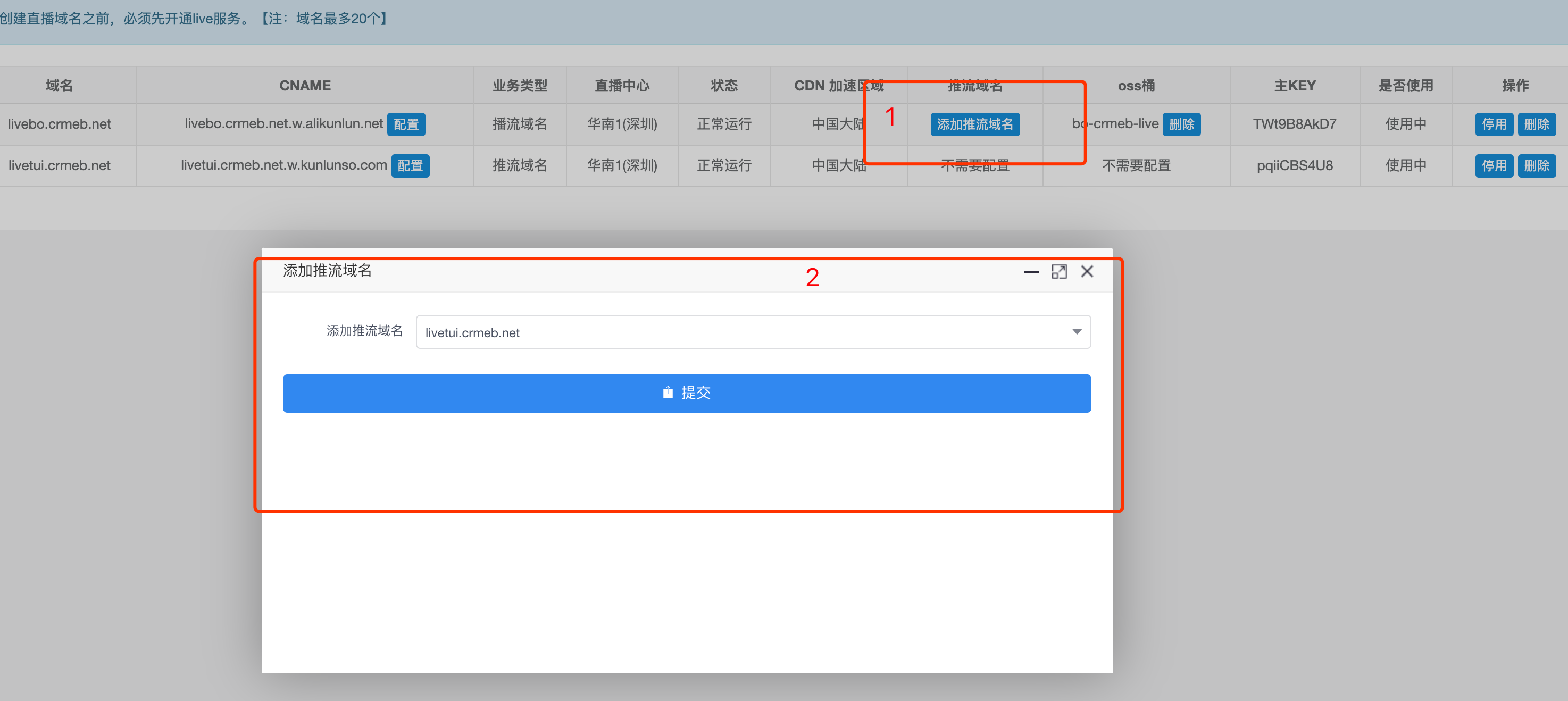Select the pqiiCBS4U8 key value
1568x701 pixels.
point(1294,165)
